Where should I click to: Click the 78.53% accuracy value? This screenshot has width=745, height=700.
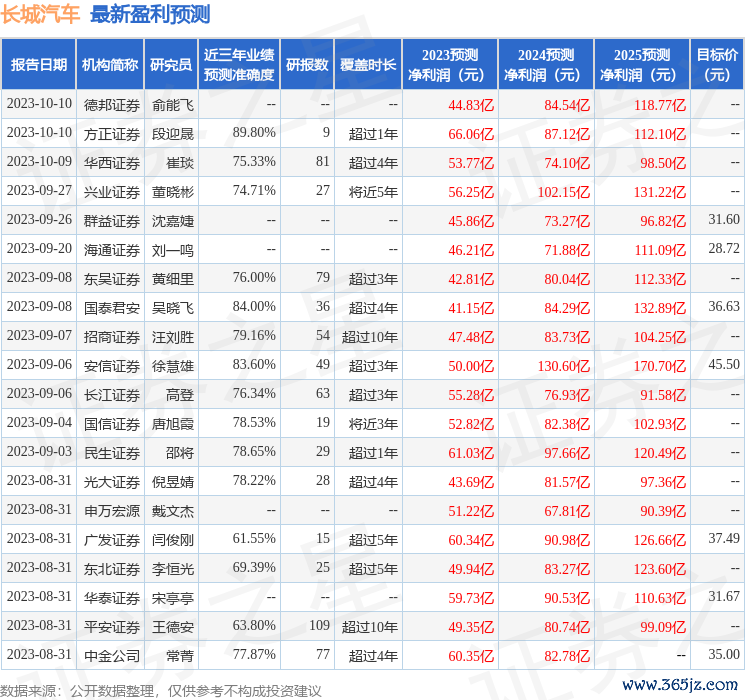(254, 422)
